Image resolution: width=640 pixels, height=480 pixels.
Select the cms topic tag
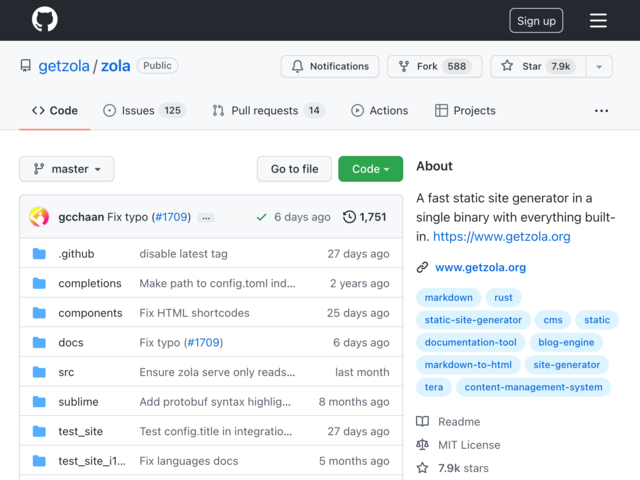(x=553, y=320)
